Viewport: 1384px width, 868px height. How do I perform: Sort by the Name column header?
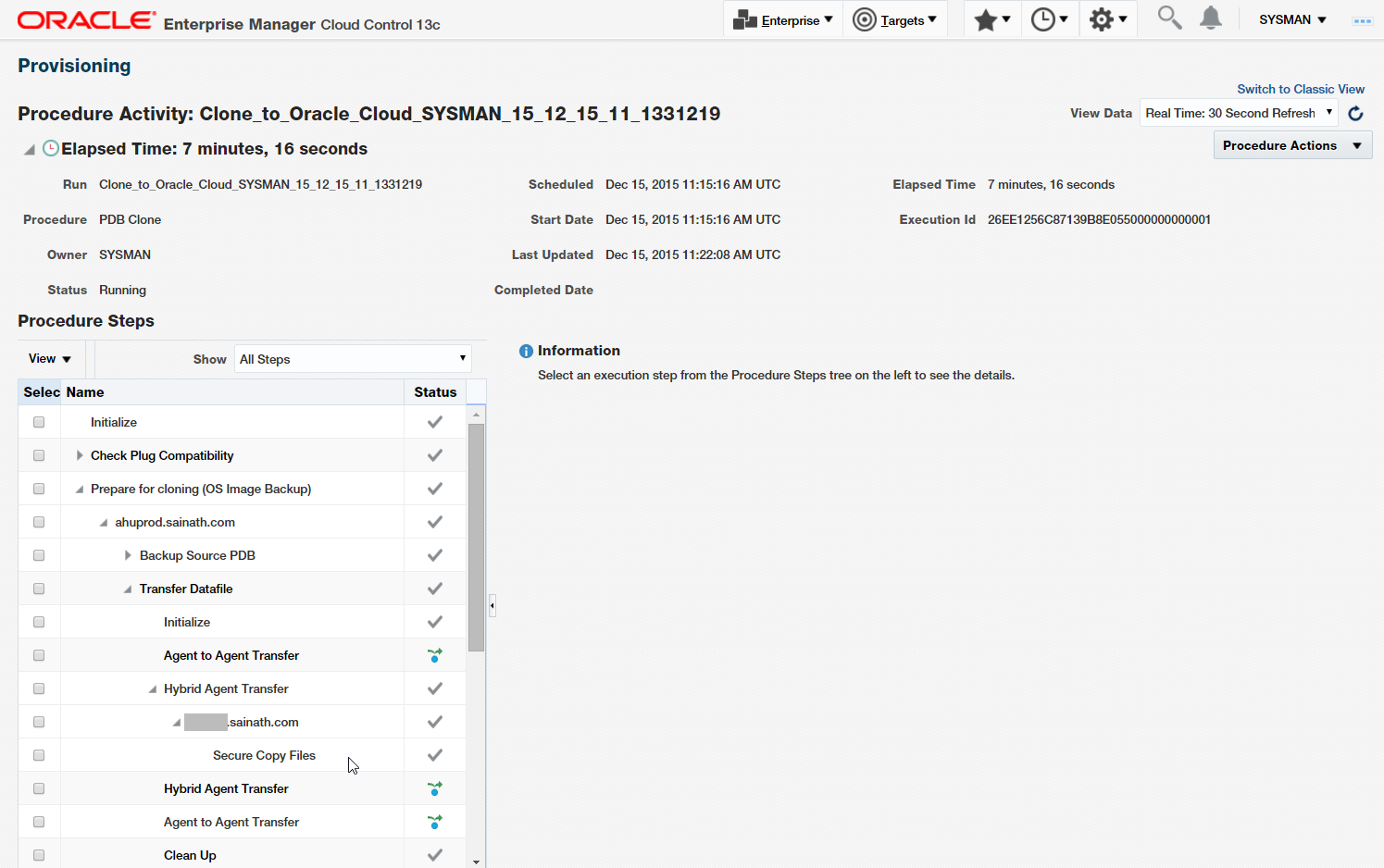(x=232, y=392)
